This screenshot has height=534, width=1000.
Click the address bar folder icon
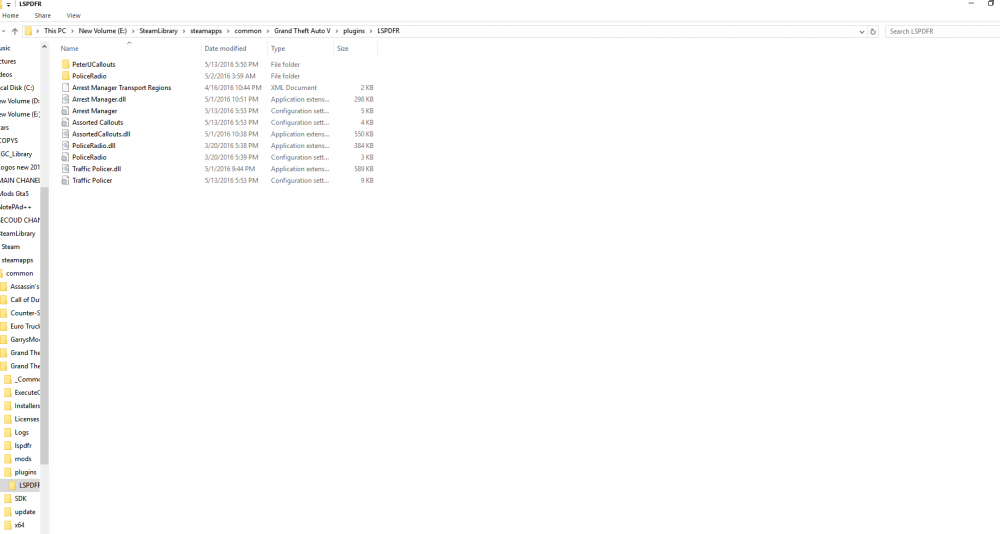(29, 31)
